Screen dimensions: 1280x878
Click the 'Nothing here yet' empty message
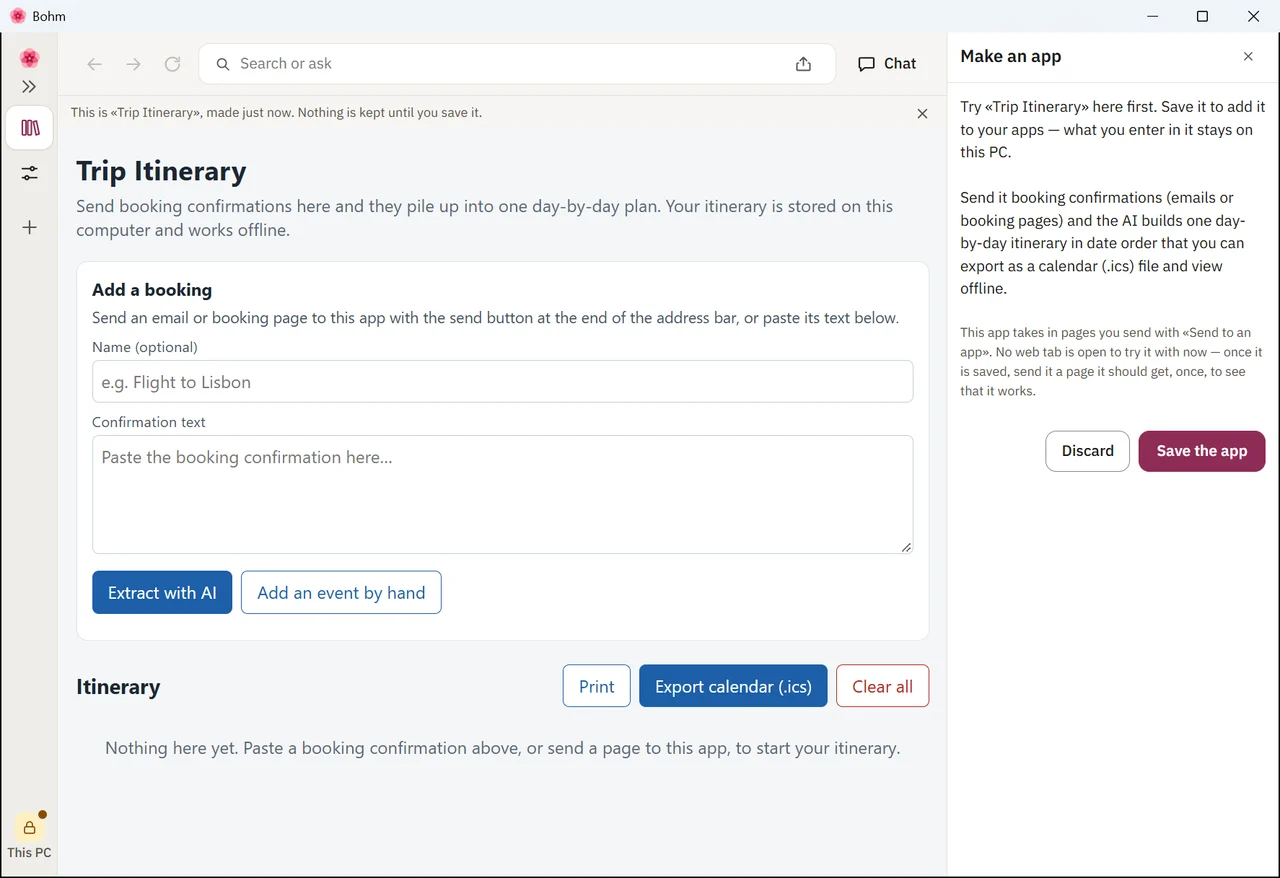coord(502,748)
